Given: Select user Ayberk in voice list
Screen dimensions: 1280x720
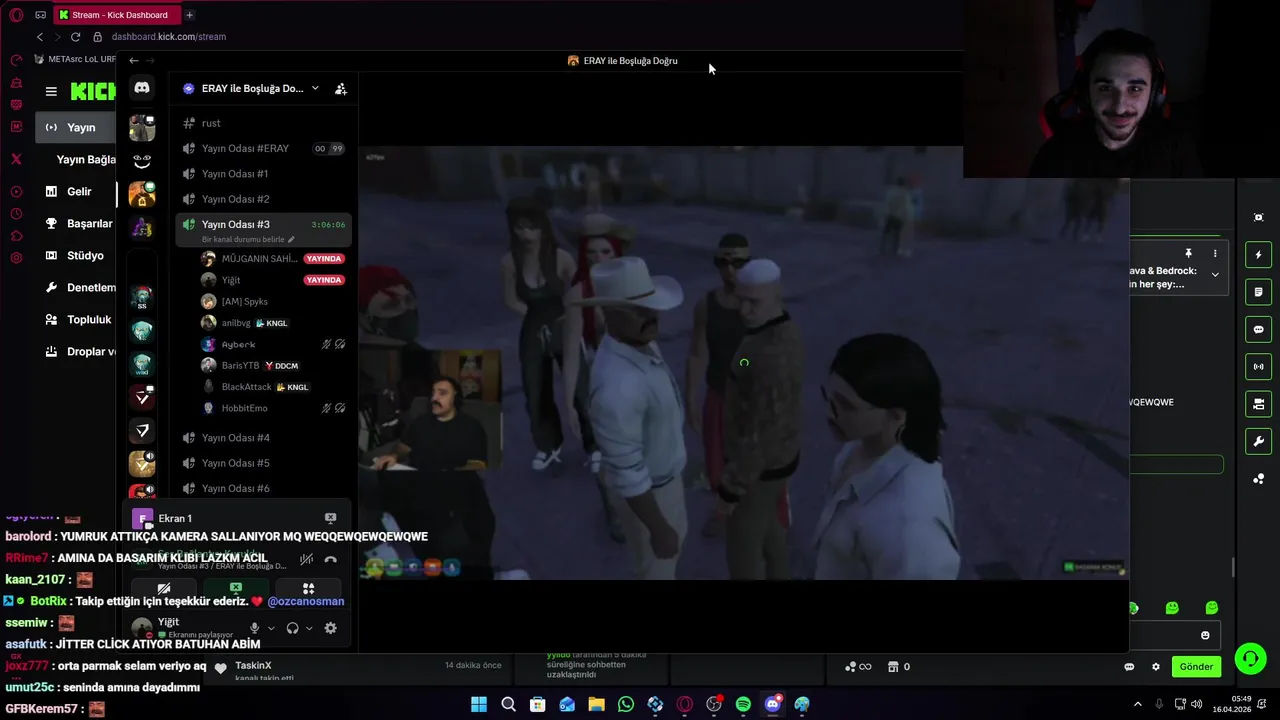Looking at the screenshot, I should 238,344.
